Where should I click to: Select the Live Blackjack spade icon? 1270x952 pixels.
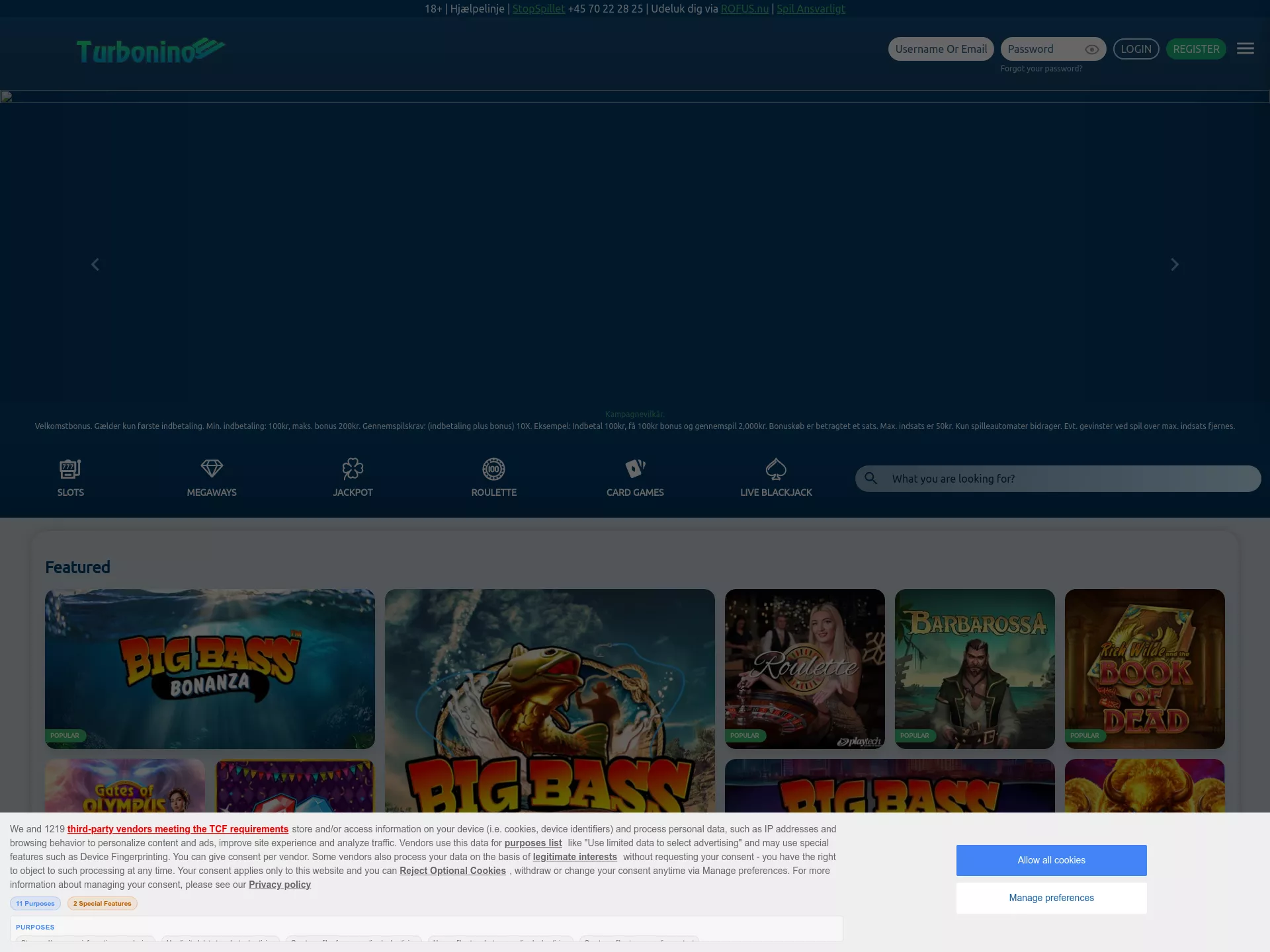(776, 469)
